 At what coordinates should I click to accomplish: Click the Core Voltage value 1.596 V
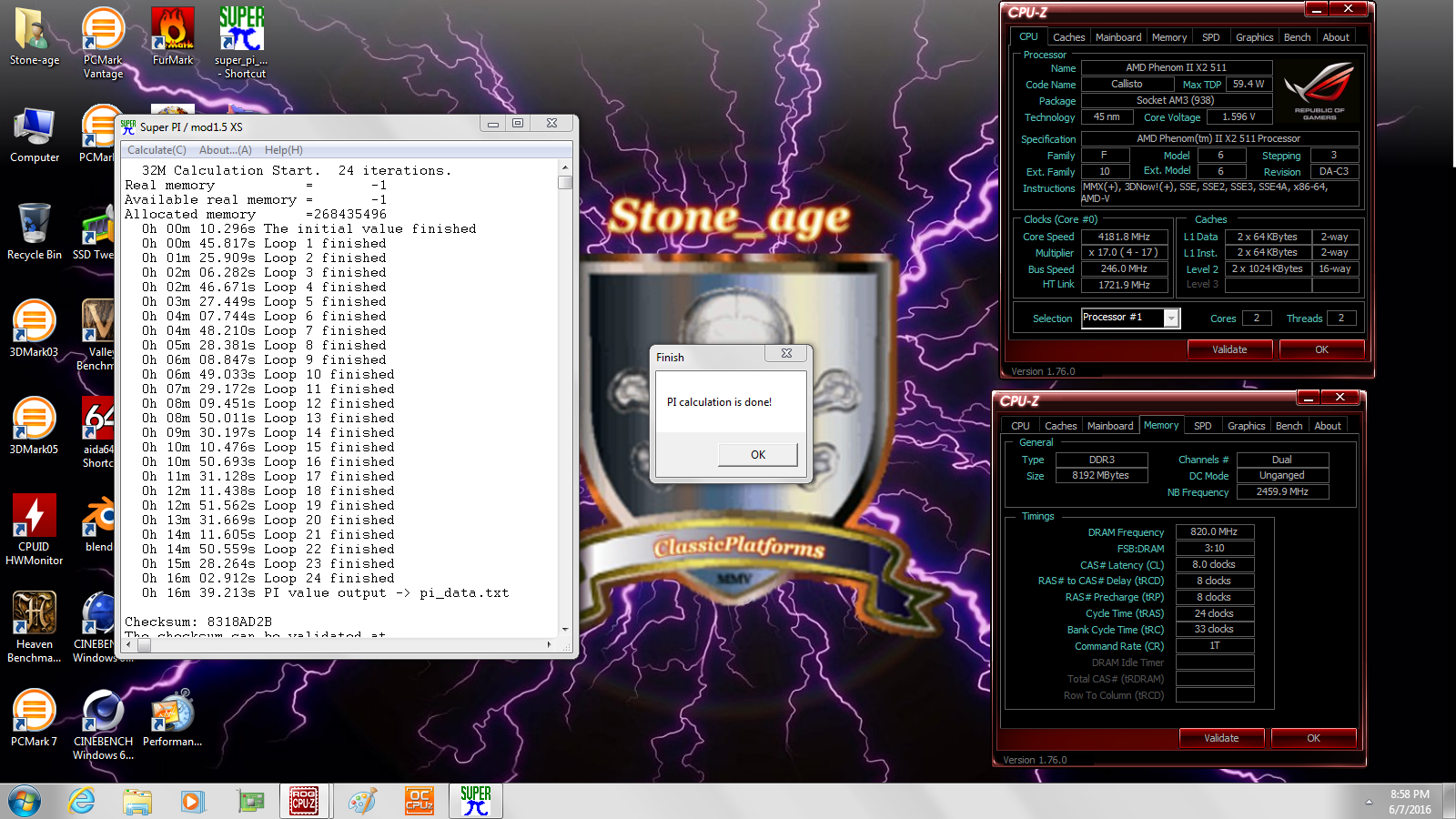(1239, 117)
